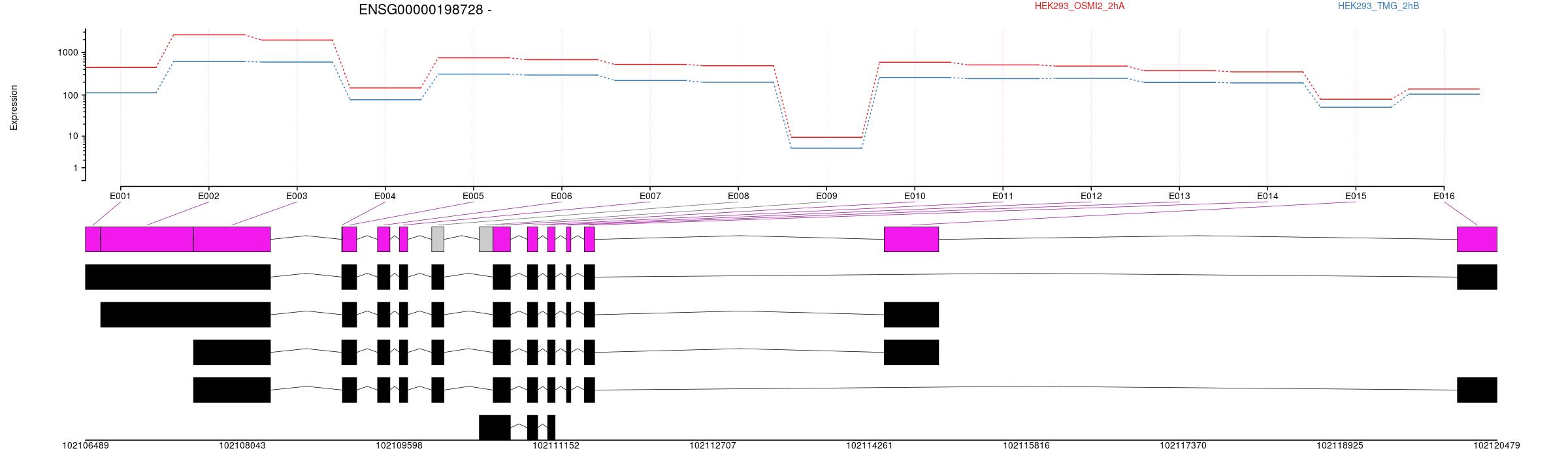This screenshot has height=457, width=1568.
Task: Click the rightmost magenta exon in gene model
Action: (1477, 239)
